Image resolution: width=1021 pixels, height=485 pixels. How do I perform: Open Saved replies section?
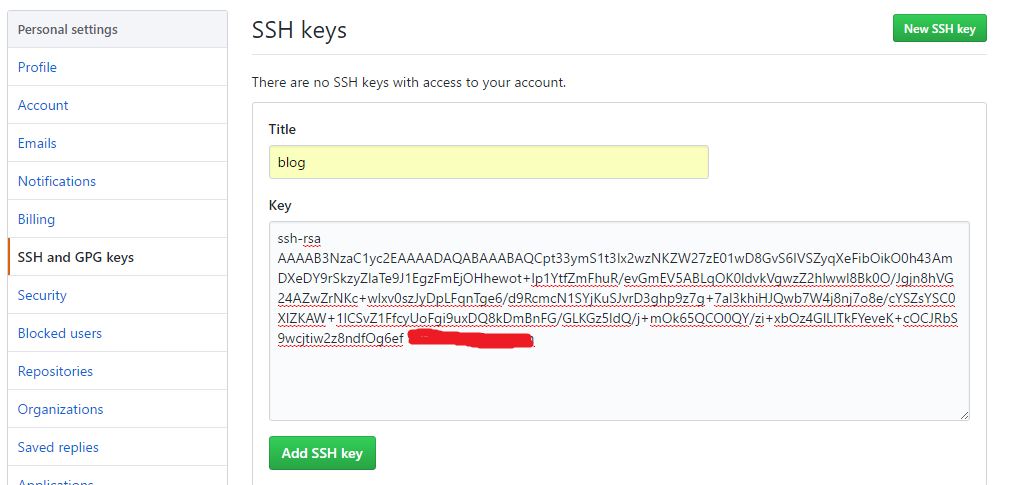(58, 447)
